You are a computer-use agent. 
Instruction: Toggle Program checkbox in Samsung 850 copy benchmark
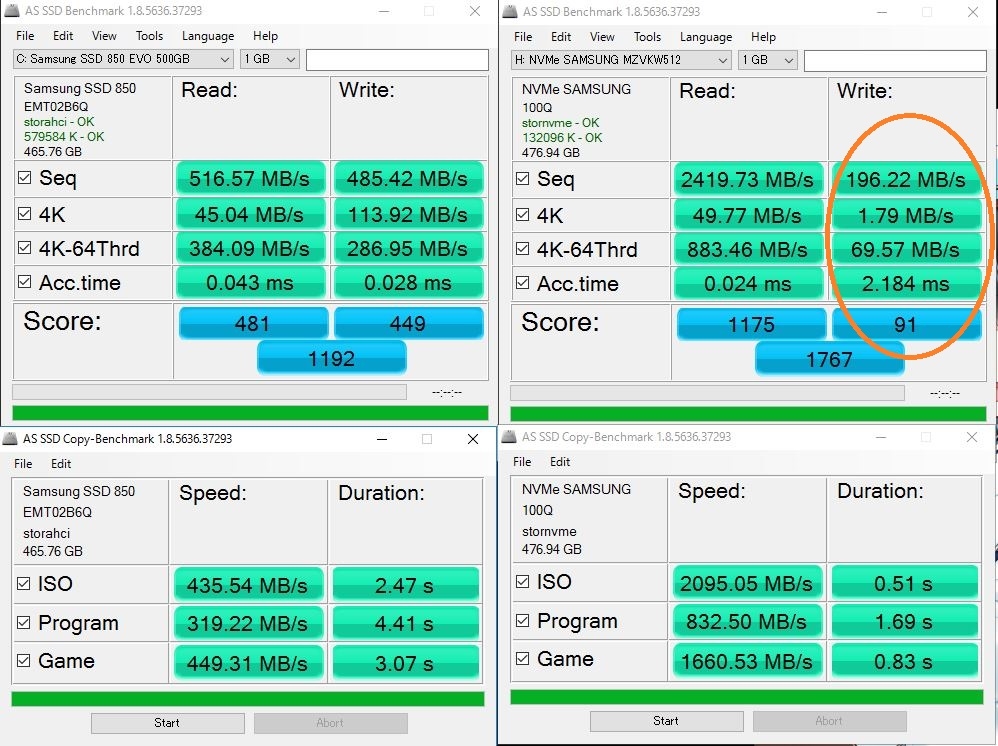click(x=24, y=623)
